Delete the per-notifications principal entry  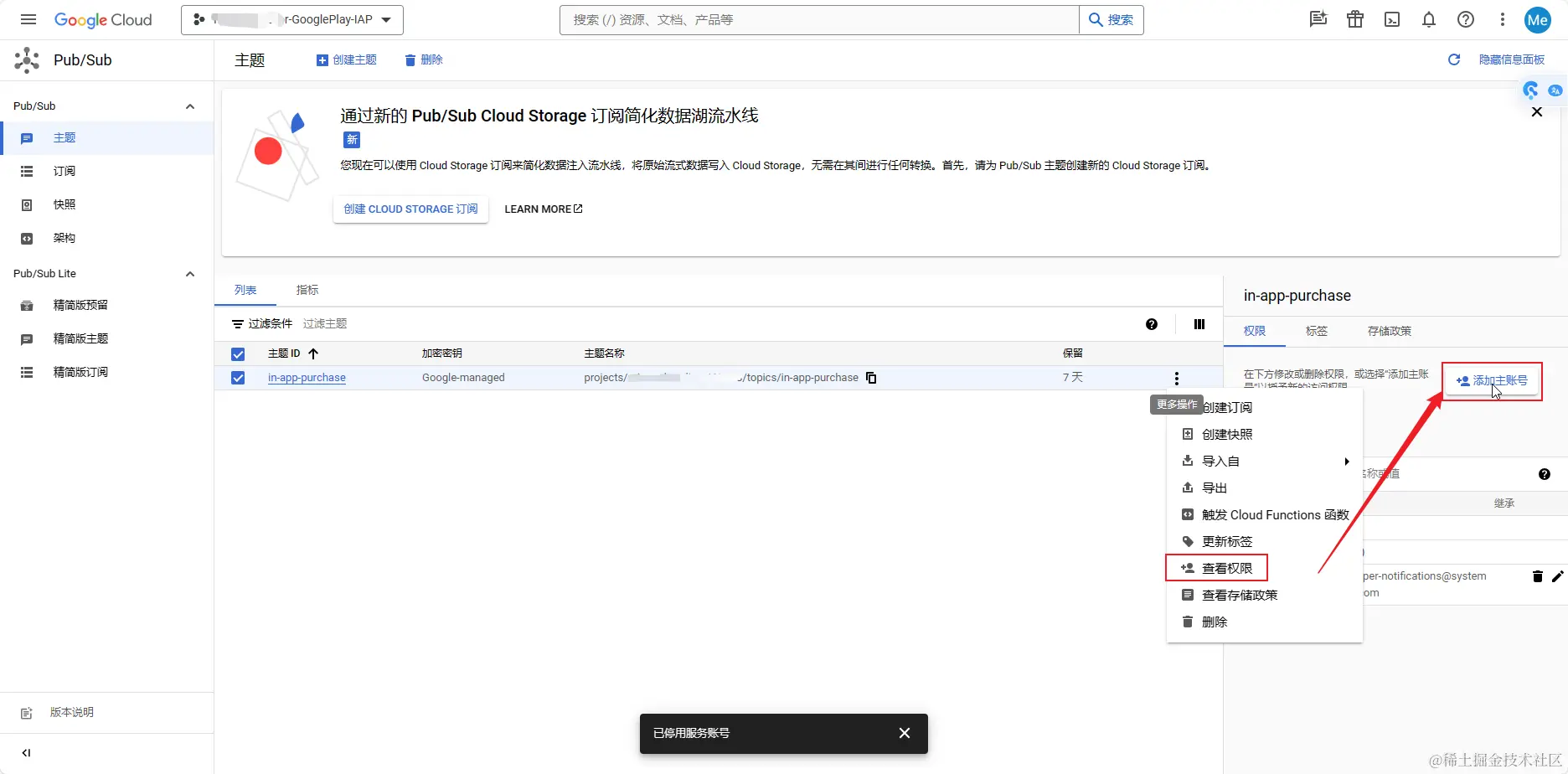[1538, 576]
